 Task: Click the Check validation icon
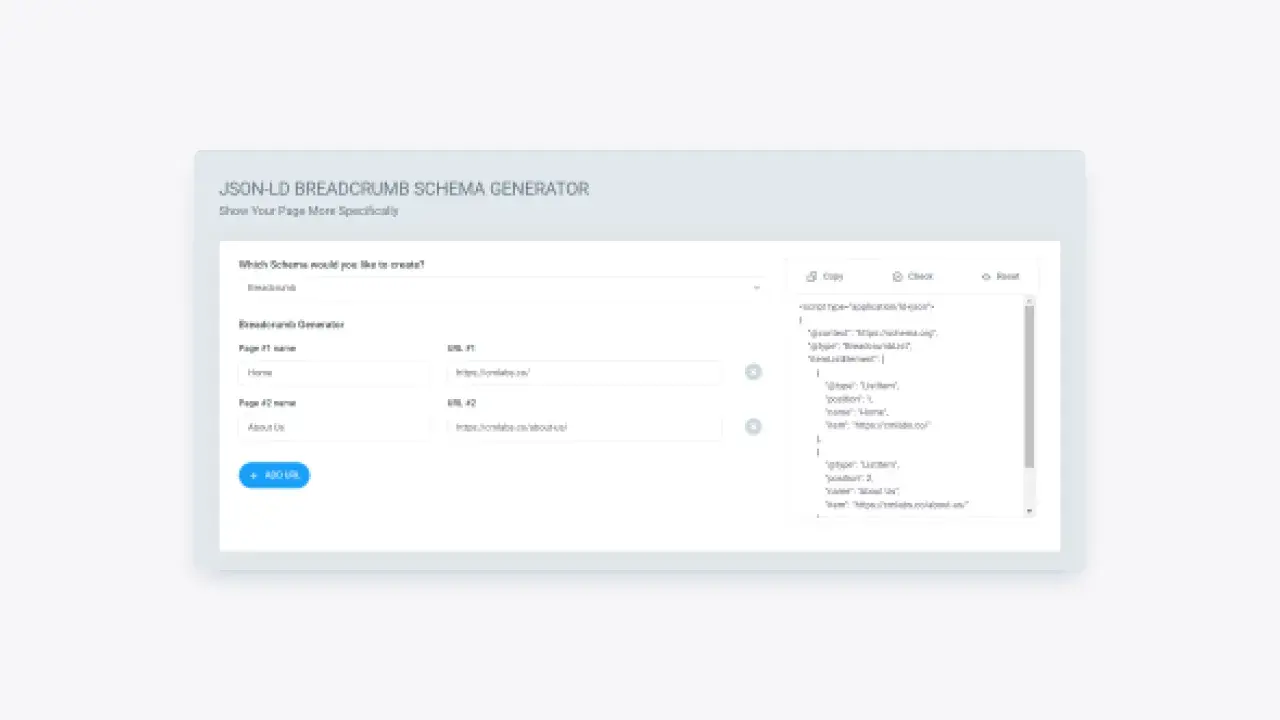(897, 276)
